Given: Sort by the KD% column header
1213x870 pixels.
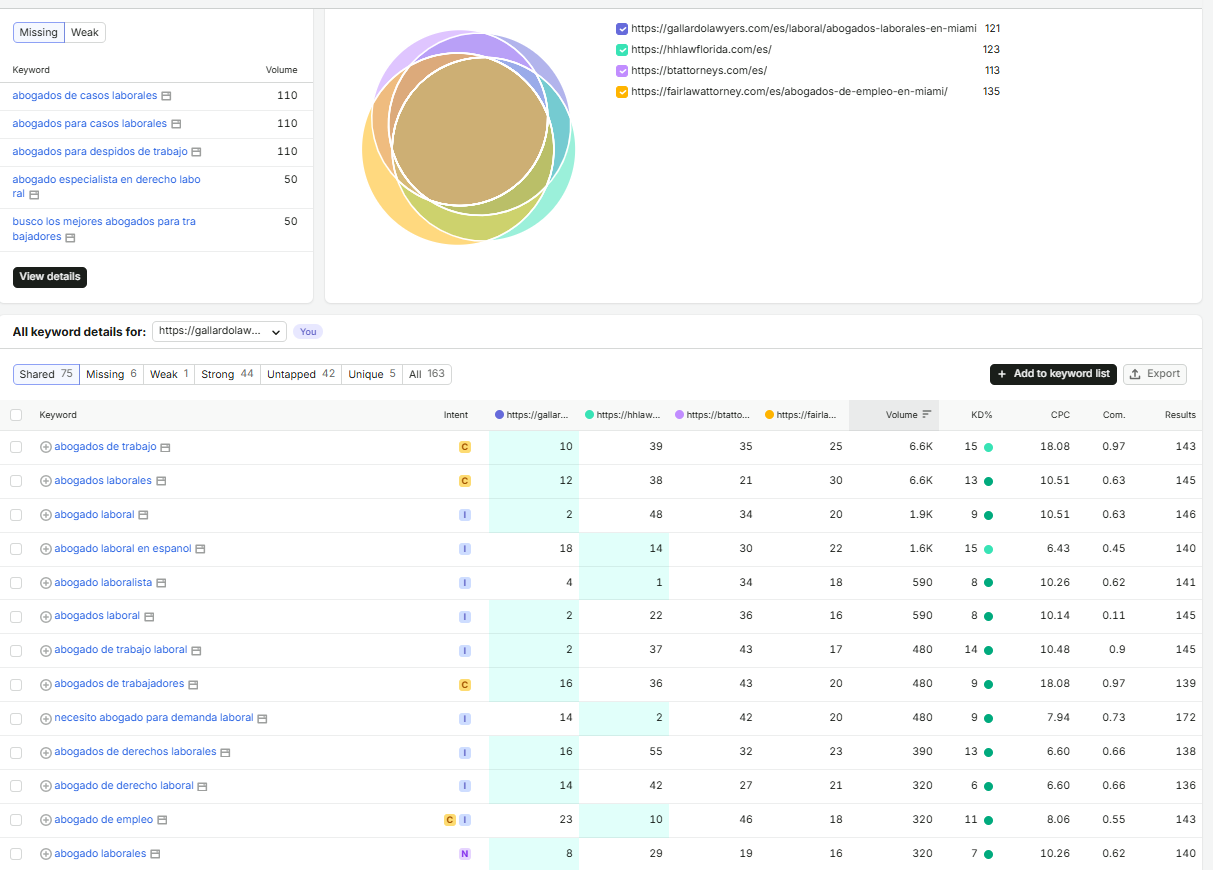Looking at the screenshot, I should [x=981, y=415].
